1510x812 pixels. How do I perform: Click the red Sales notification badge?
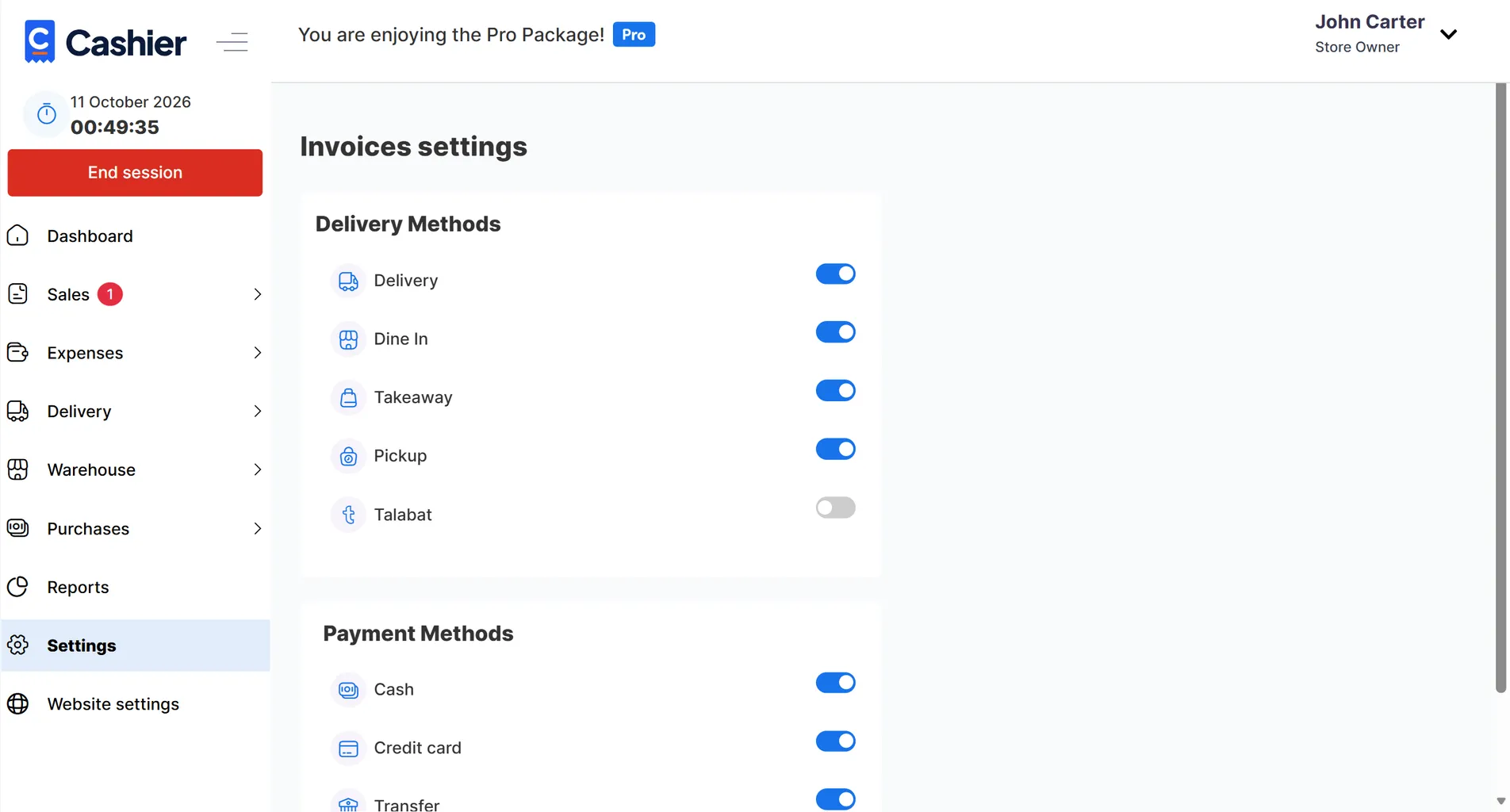[x=110, y=294]
